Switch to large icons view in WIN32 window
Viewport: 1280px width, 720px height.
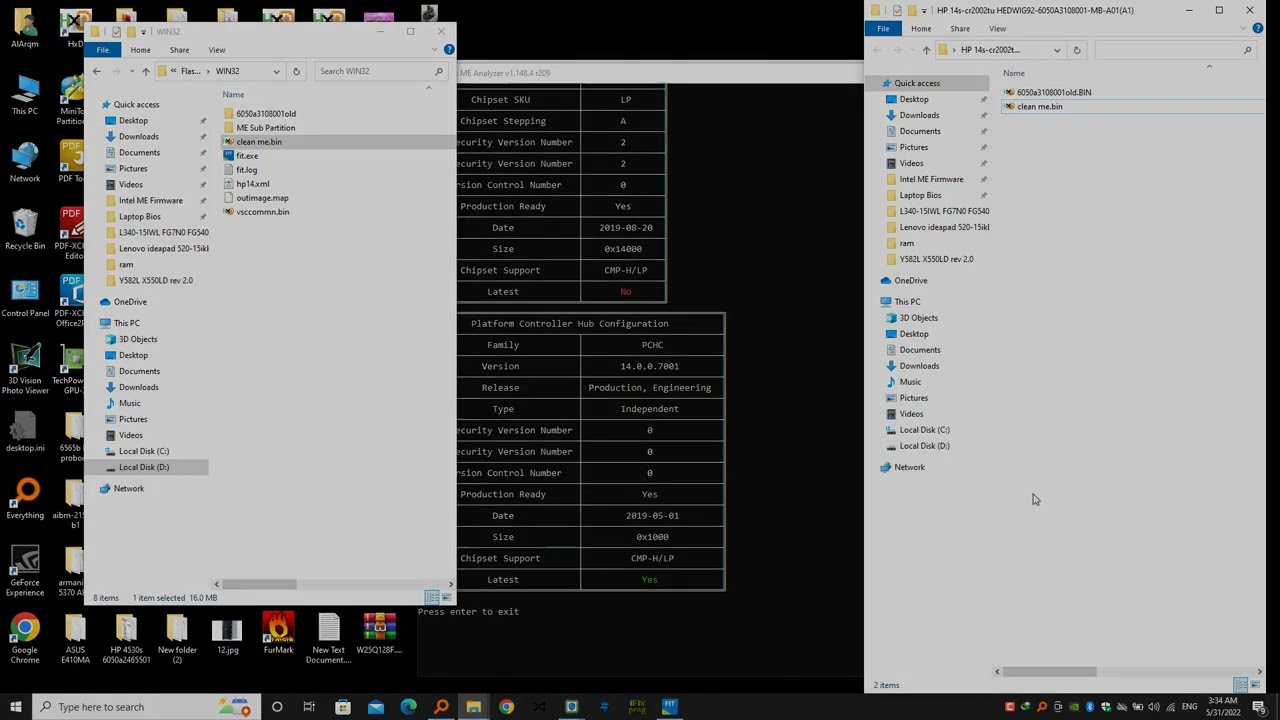(446, 597)
